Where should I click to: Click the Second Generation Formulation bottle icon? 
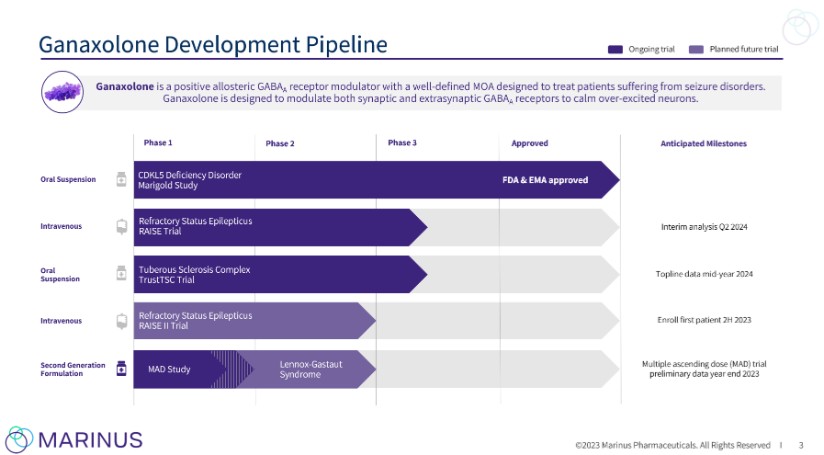click(121, 369)
